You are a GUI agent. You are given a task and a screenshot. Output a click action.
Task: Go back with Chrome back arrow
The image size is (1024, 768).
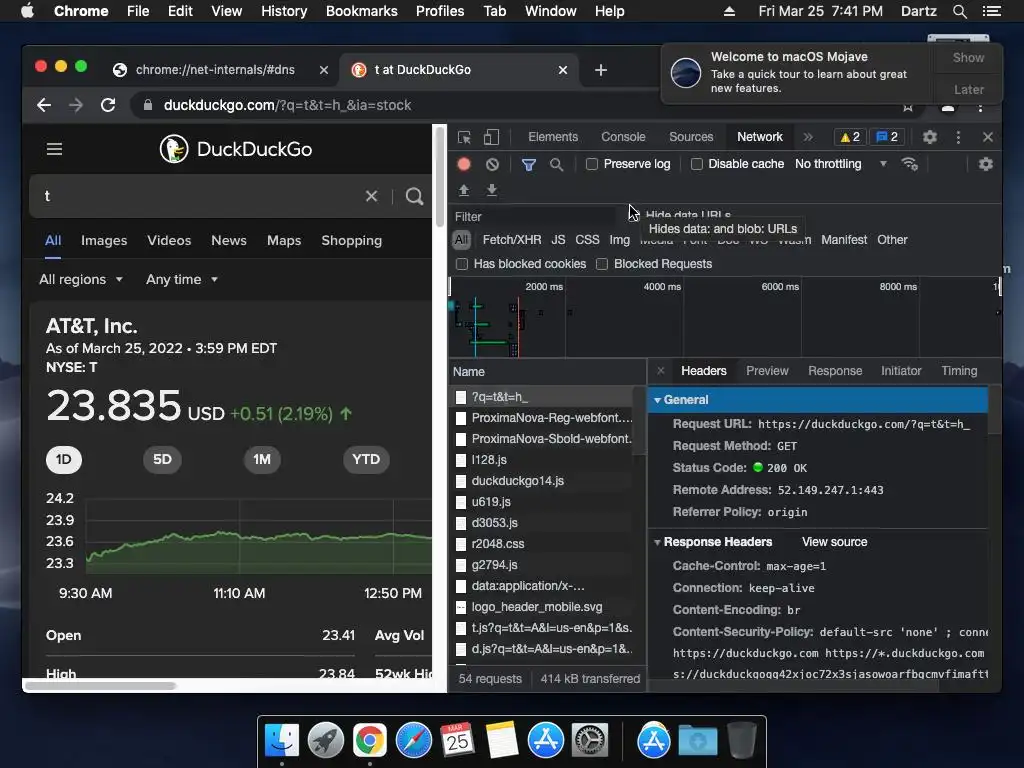click(x=44, y=105)
